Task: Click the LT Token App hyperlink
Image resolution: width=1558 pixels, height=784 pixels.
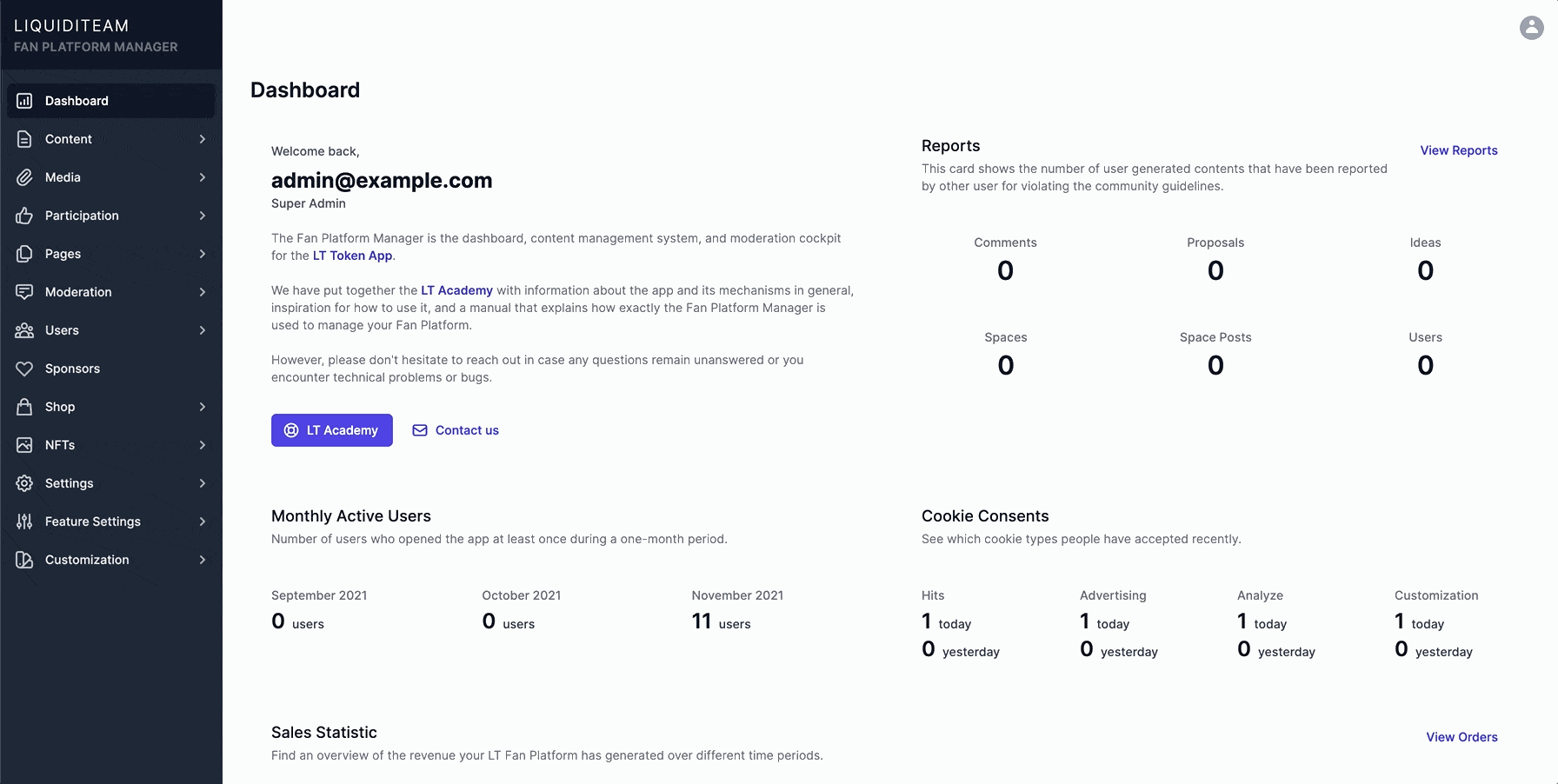Action: coord(352,256)
